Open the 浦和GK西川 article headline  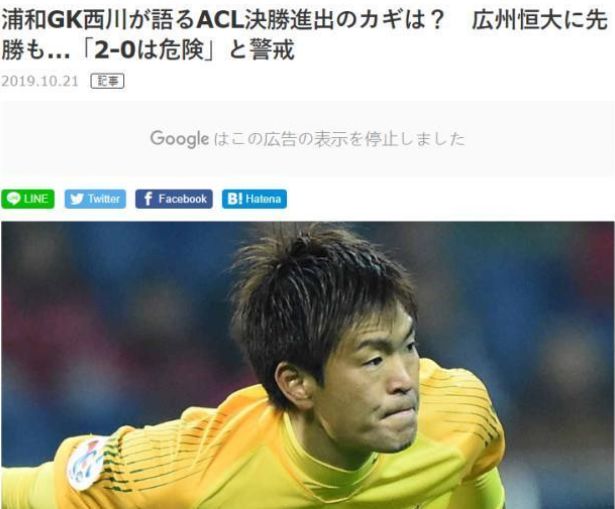tap(304, 35)
